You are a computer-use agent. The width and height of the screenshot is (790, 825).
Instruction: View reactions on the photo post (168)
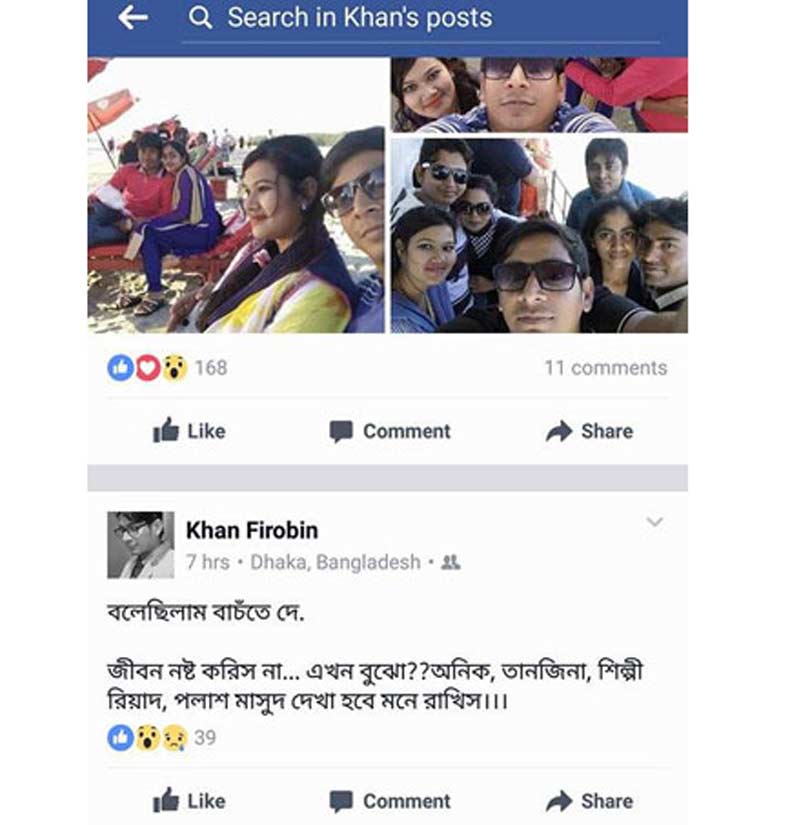point(167,368)
